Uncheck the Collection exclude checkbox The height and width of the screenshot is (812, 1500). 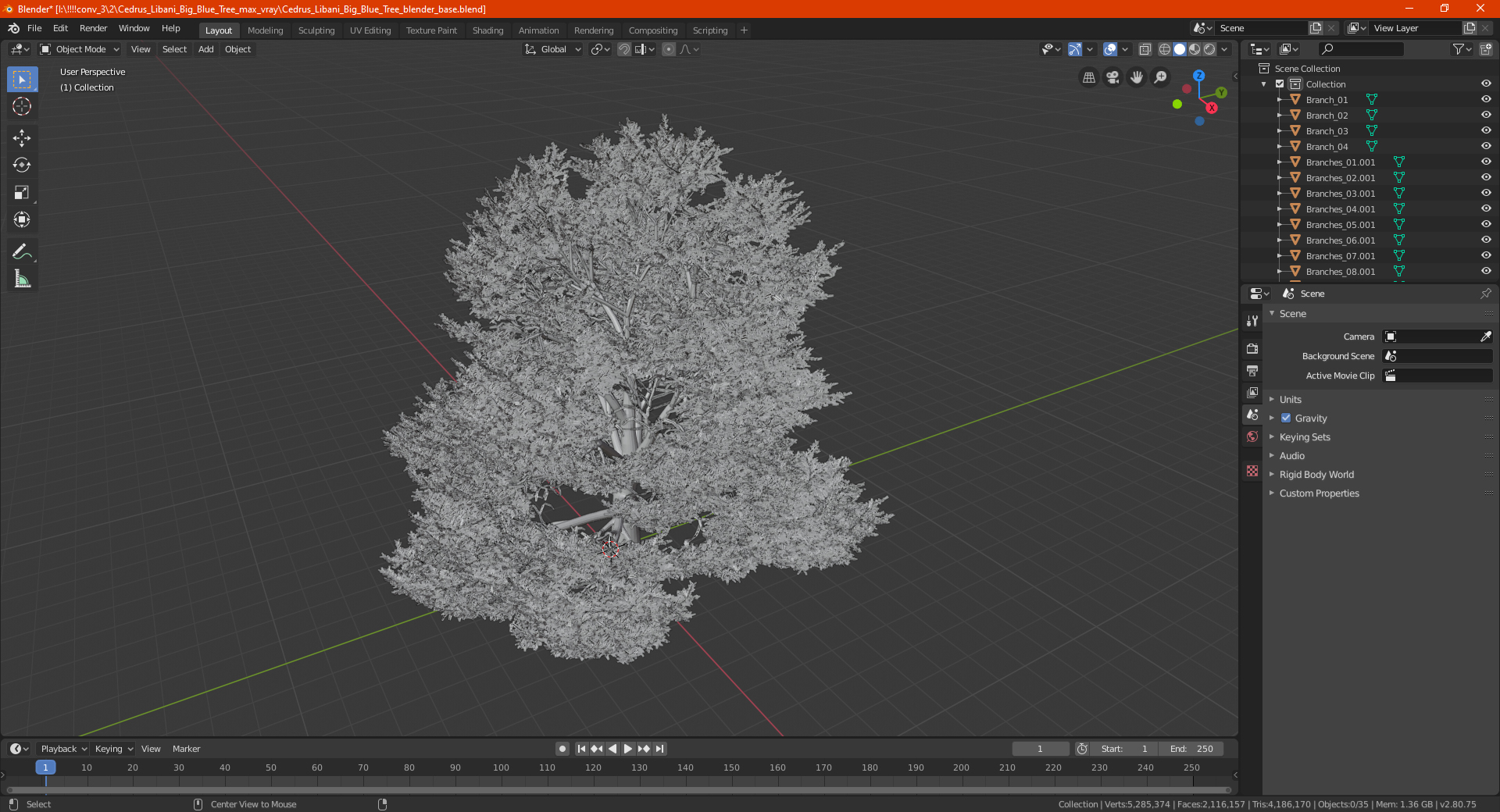pos(1280,84)
